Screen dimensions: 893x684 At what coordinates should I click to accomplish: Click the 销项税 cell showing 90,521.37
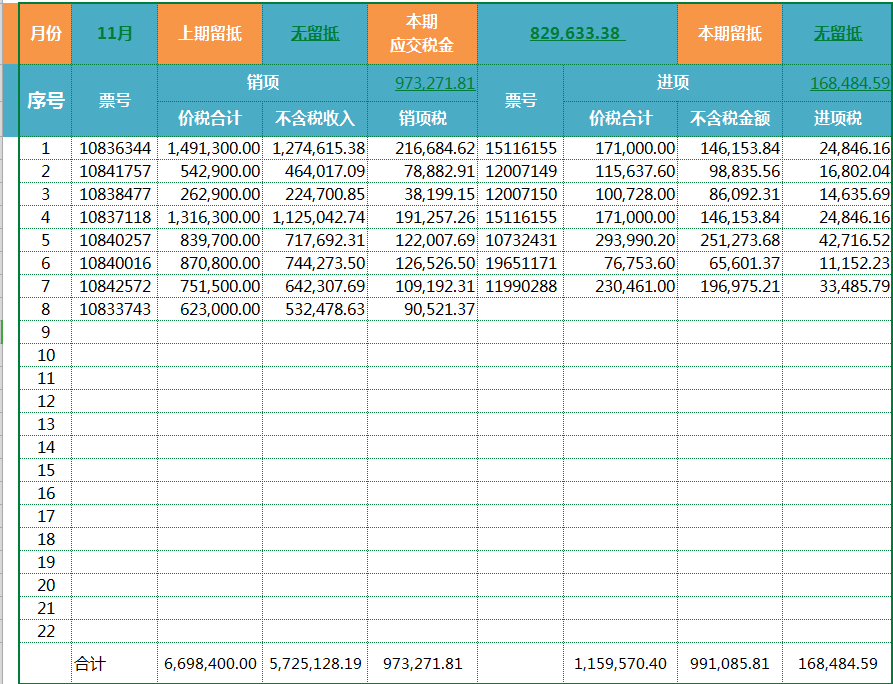[422, 309]
